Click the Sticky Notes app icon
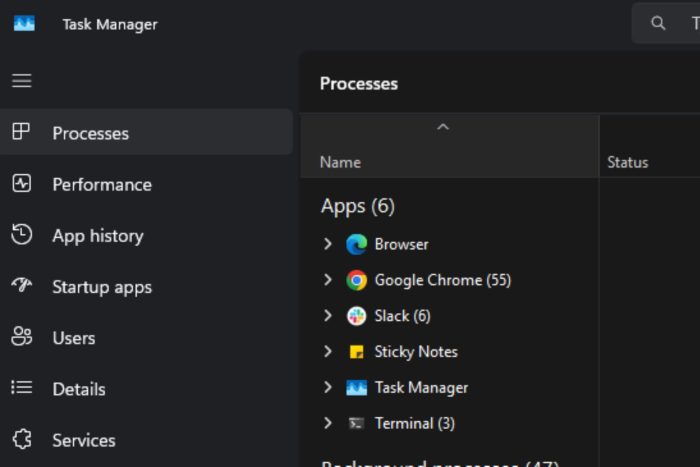The width and height of the screenshot is (700, 467). tap(356, 352)
